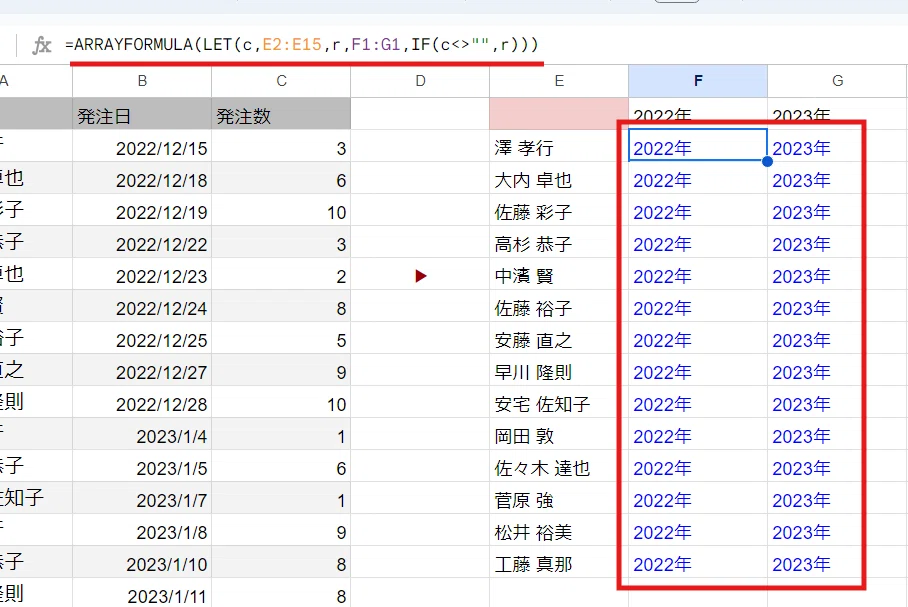Select active cell F2 showing 2022年
Image resolution: width=908 pixels, height=607 pixels.
coord(698,146)
